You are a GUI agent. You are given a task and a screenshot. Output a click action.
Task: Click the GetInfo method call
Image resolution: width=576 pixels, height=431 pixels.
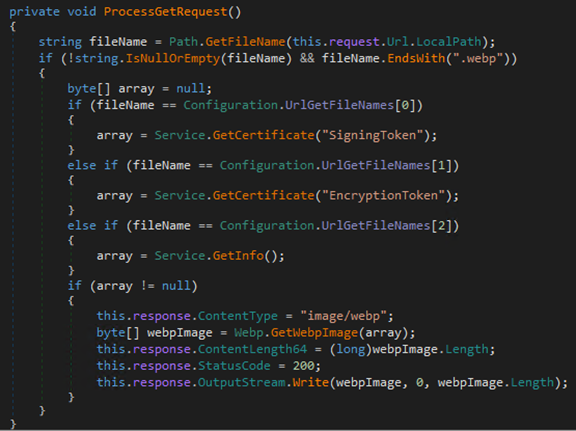pyautogui.click(x=238, y=256)
